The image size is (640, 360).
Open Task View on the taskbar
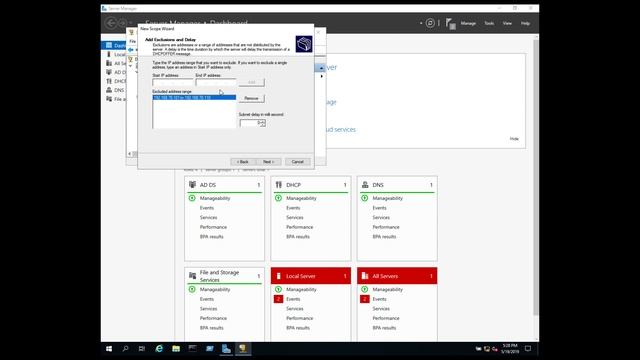[142, 349]
